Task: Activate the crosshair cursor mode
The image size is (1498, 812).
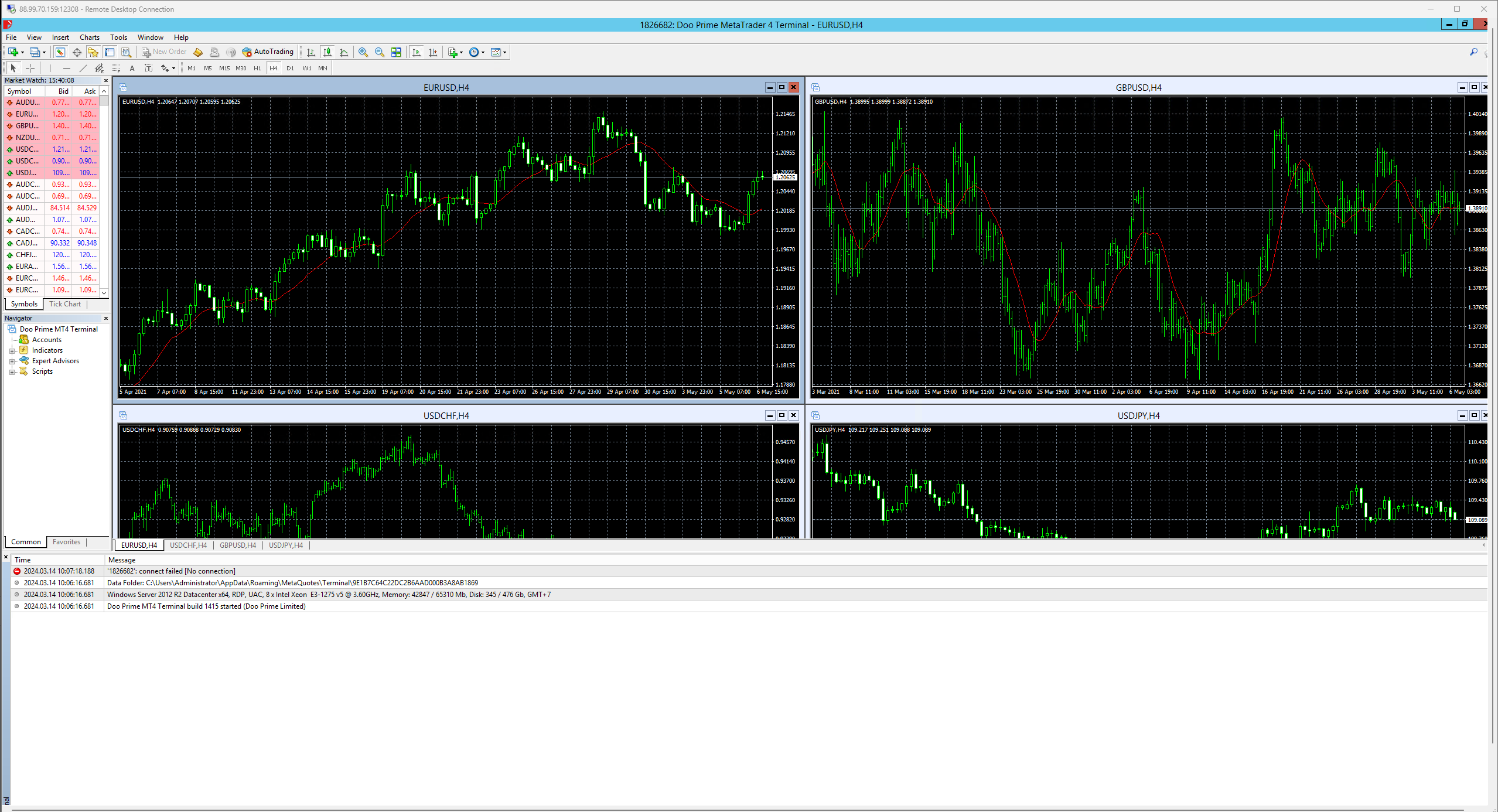Action: (x=30, y=69)
